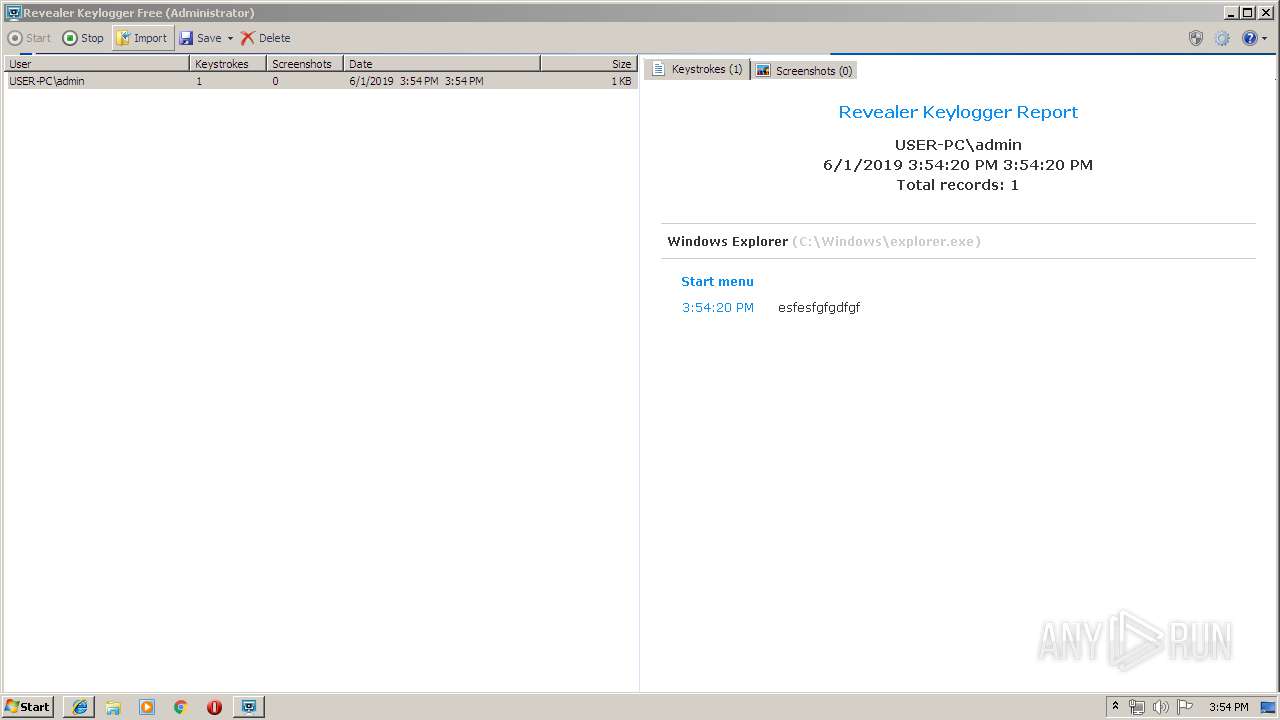Viewport: 1280px width, 720px height.
Task: Click the volume speaker tray icon
Action: point(1160,707)
